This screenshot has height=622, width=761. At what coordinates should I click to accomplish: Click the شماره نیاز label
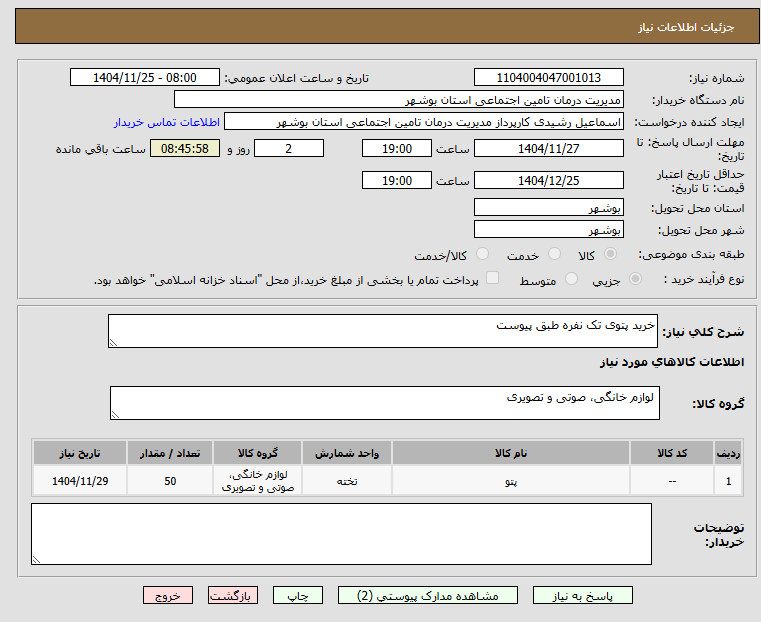tap(716, 78)
